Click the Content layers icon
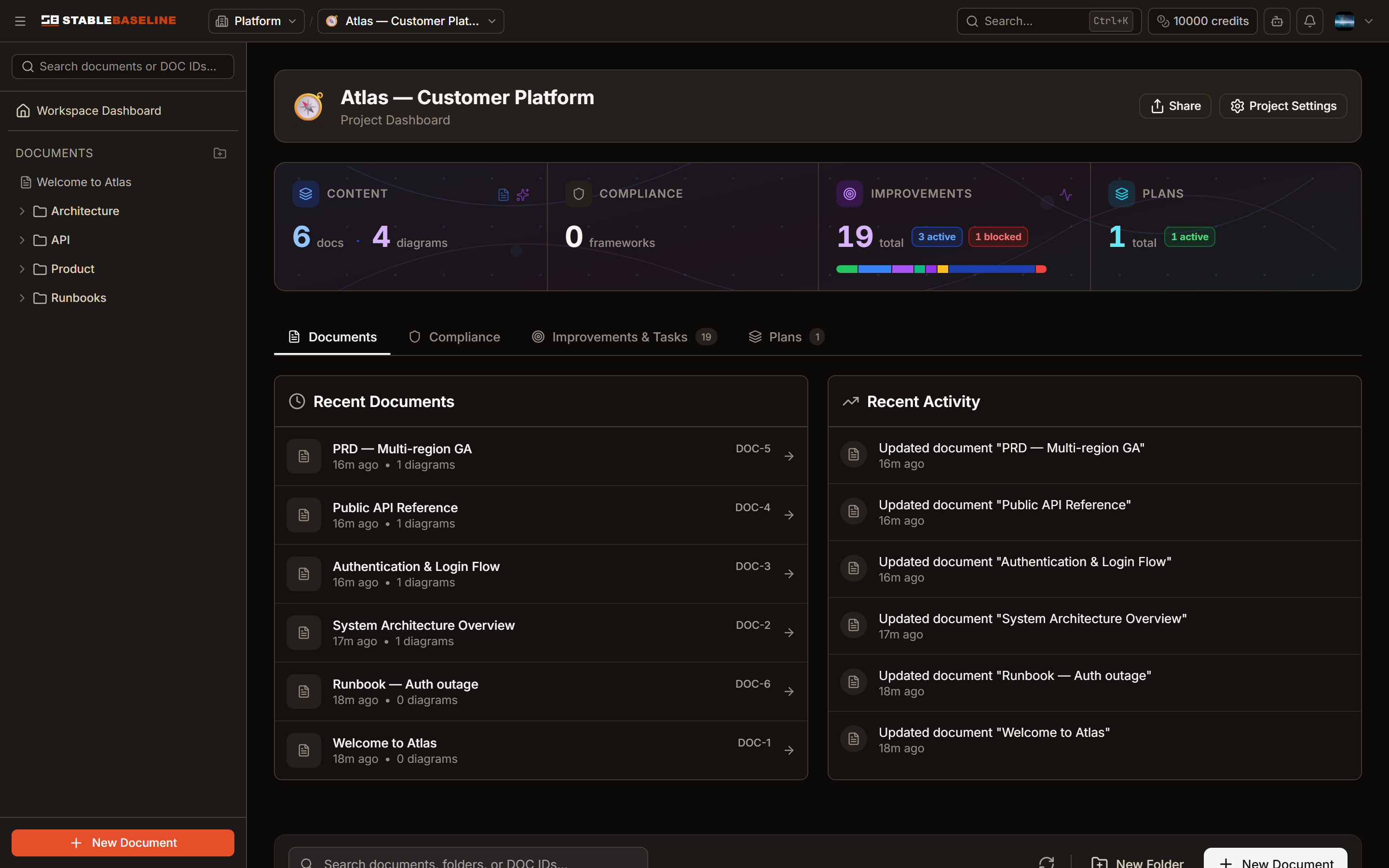This screenshot has width=1389, height=868. tap(305, 194)
